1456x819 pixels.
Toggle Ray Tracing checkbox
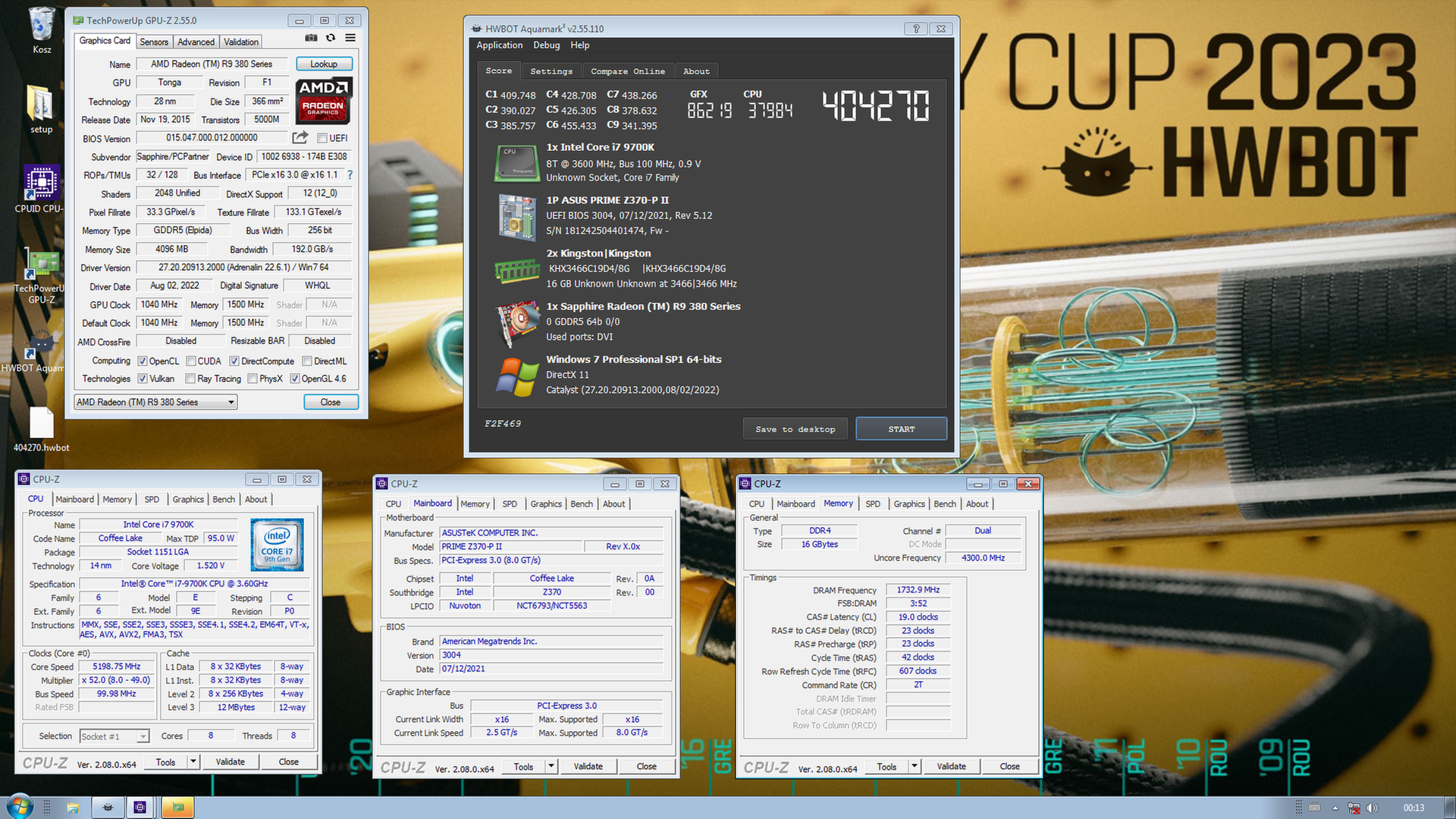point(190,378)
